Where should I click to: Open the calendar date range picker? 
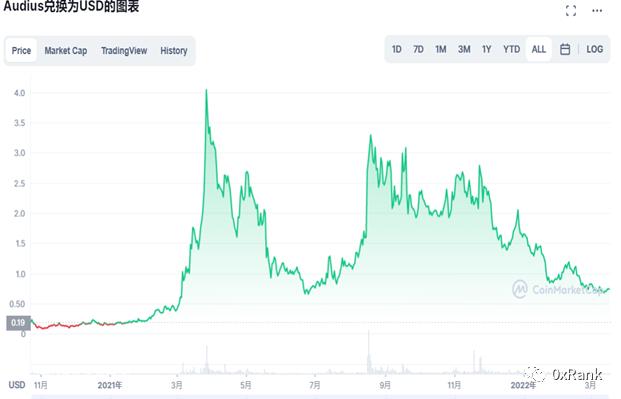click(x=565, y=49)
